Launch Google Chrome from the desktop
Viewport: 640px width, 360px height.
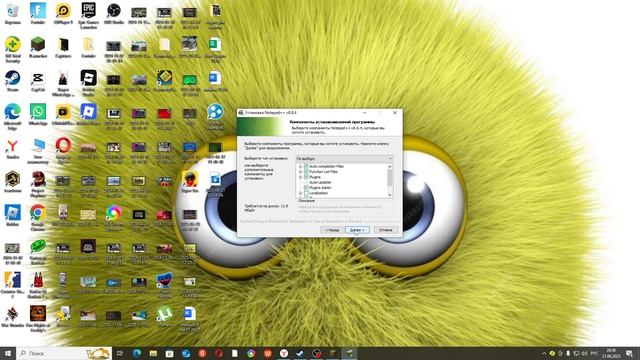coord(38,218)
